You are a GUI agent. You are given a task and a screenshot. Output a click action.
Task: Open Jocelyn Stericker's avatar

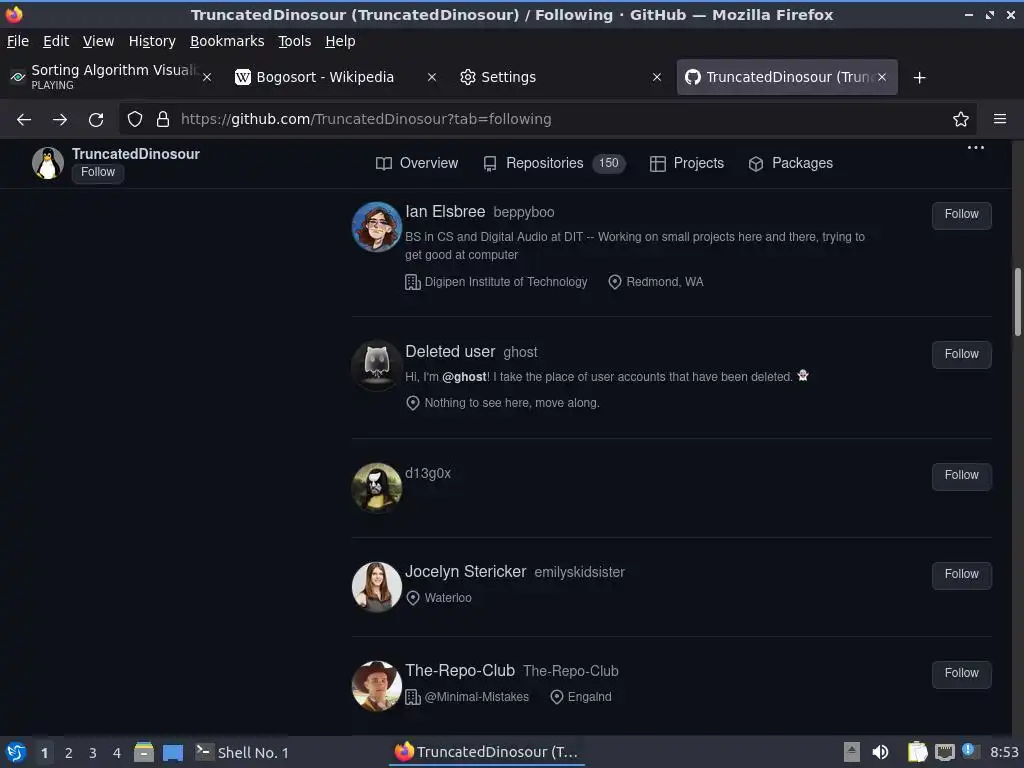coord(377,586)
